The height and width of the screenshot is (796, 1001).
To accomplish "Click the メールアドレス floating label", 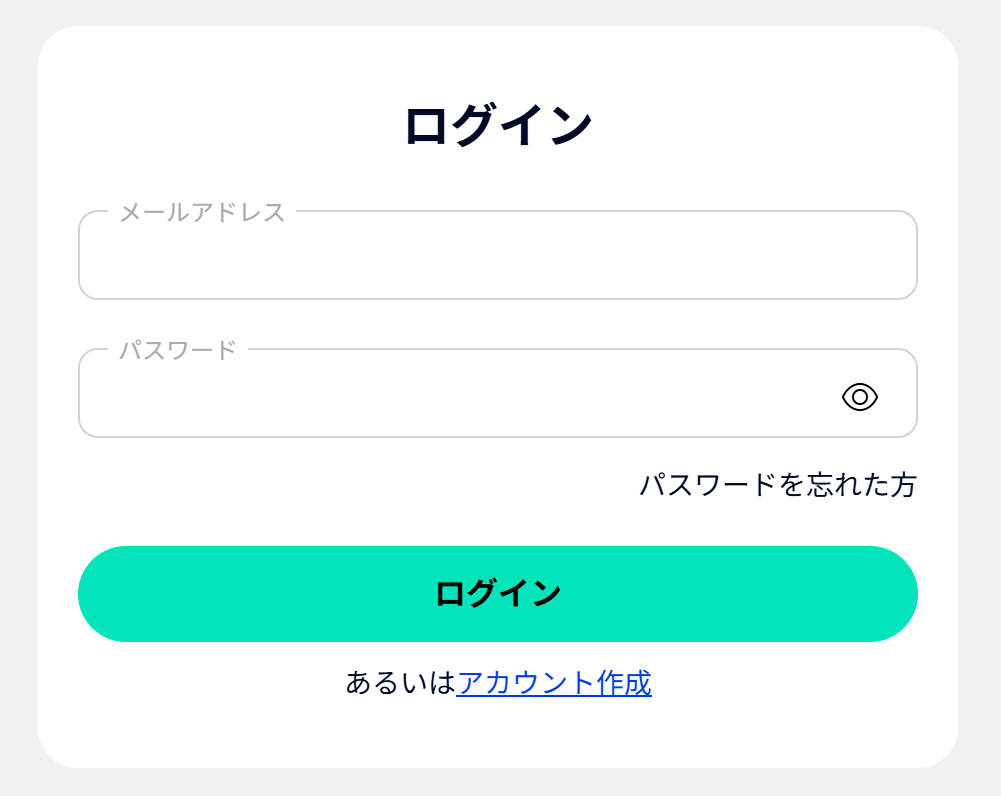I will [202, 212].
